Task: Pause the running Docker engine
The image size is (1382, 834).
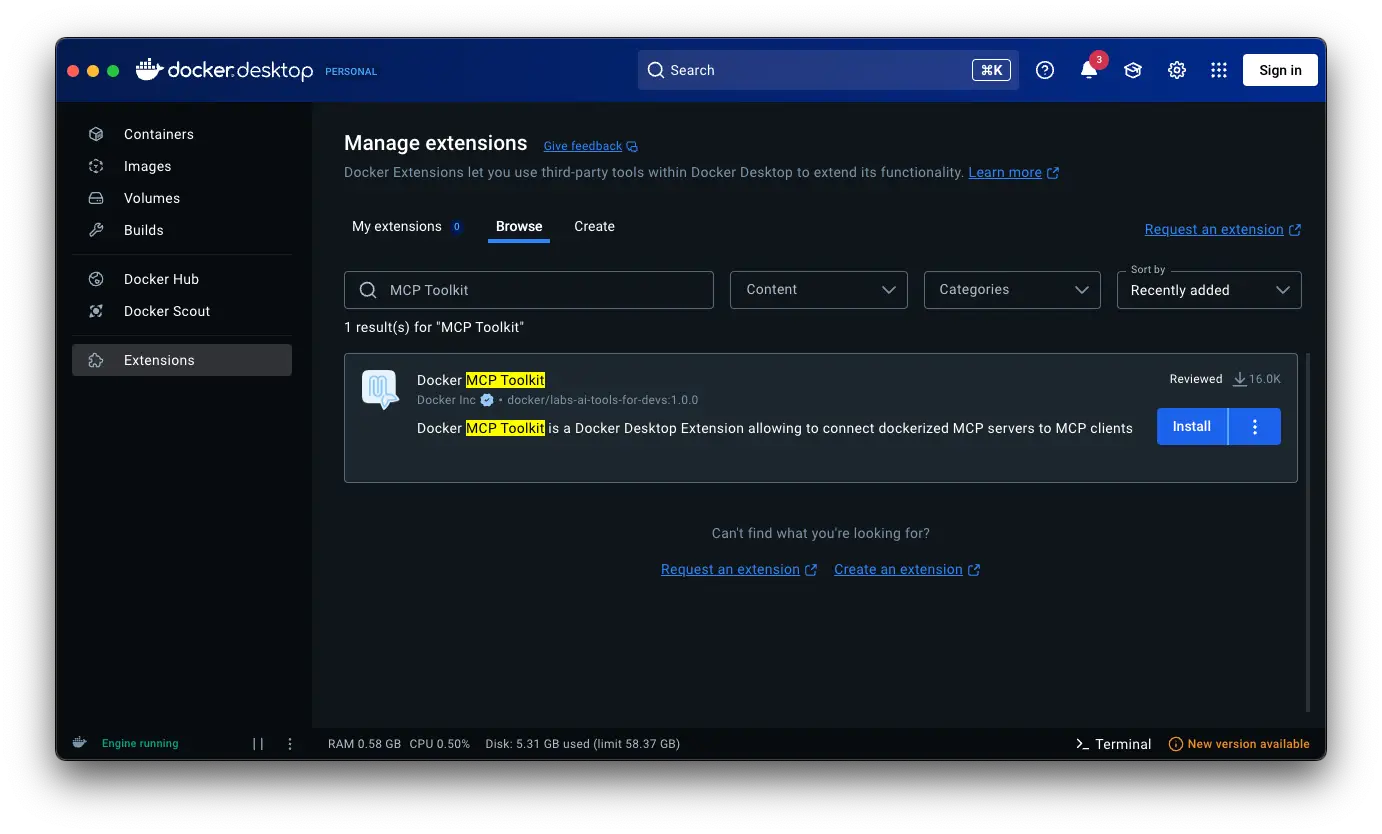Action: (x=258, y=743)
